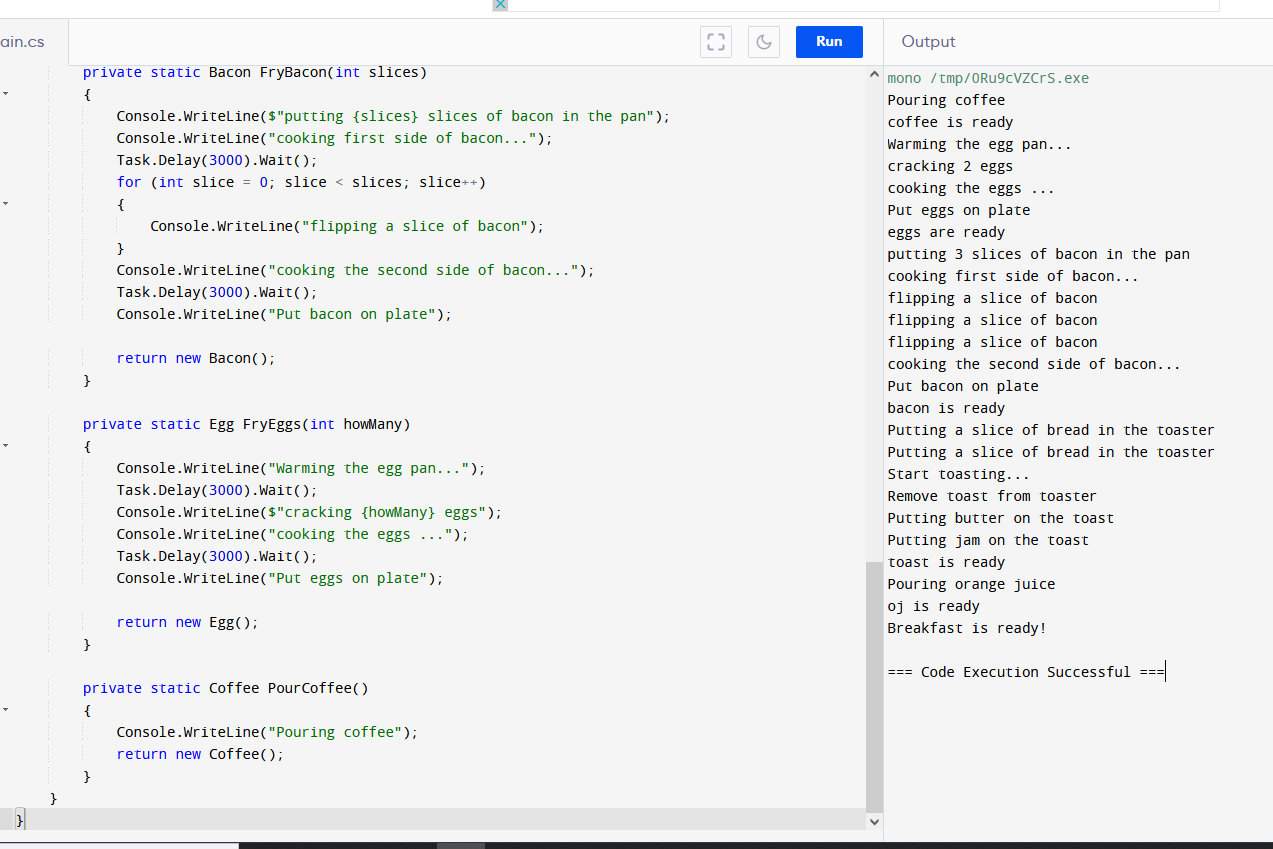This screenshot has height=849, width=1273.
Task: Click the 'Code Execution Successful' output line
Action: click(1025, 672)
